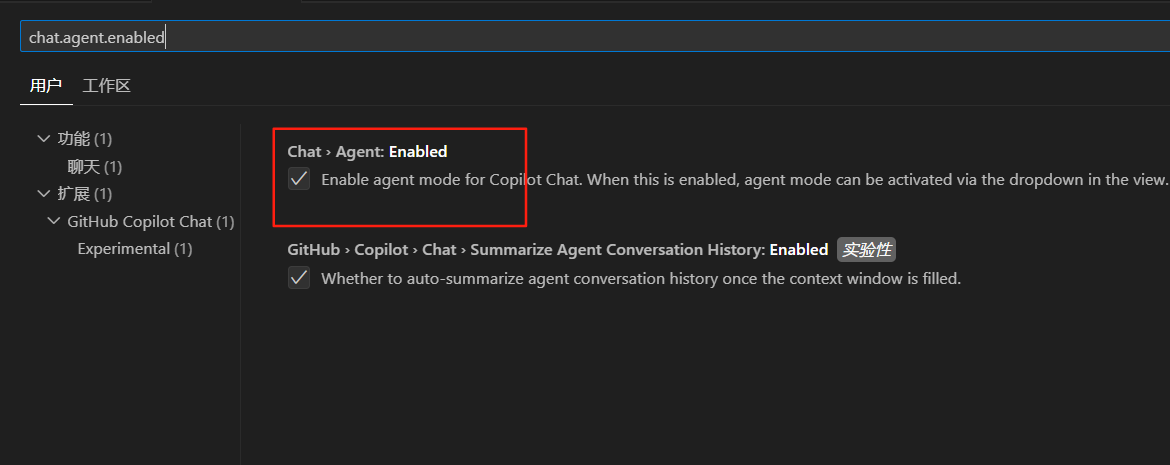Toggle Summarize Agent Conversation History checkbox
Screen dimensions: 1170x465
(298, 278)
